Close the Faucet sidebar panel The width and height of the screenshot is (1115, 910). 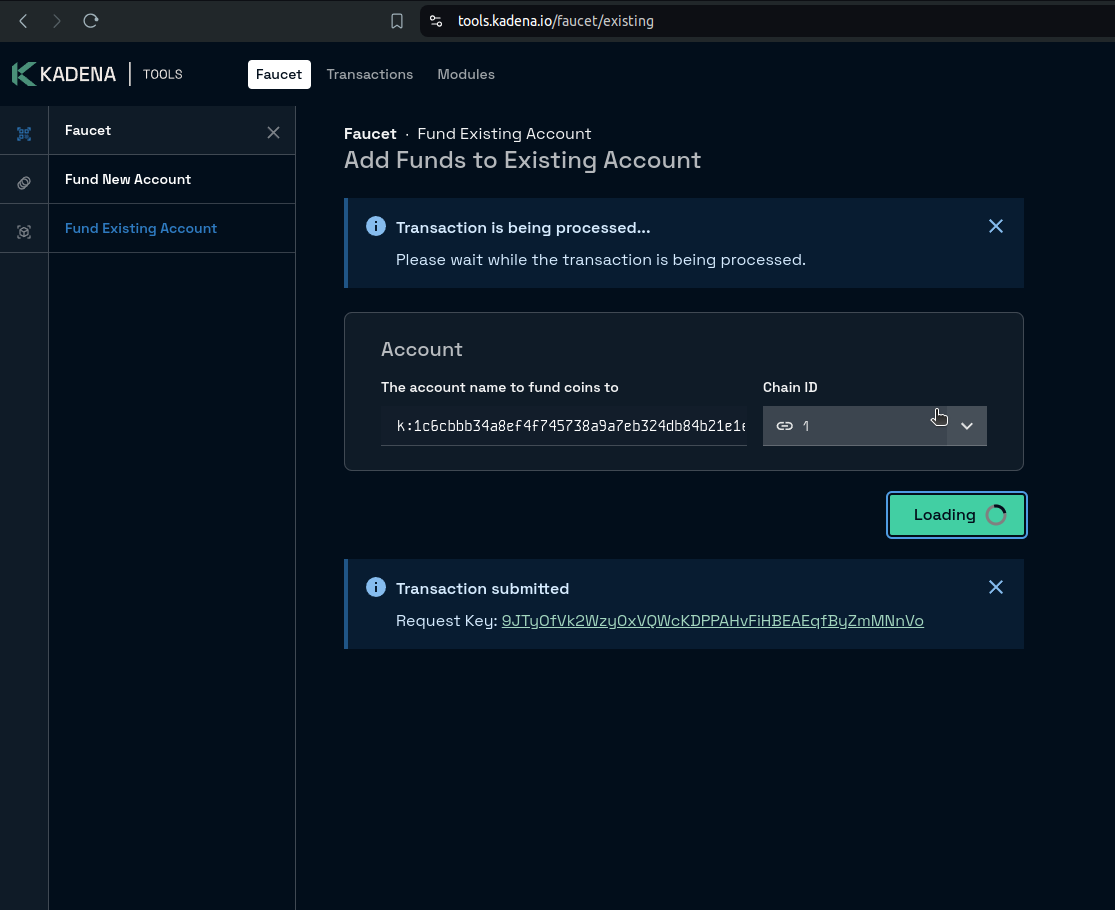273,132
